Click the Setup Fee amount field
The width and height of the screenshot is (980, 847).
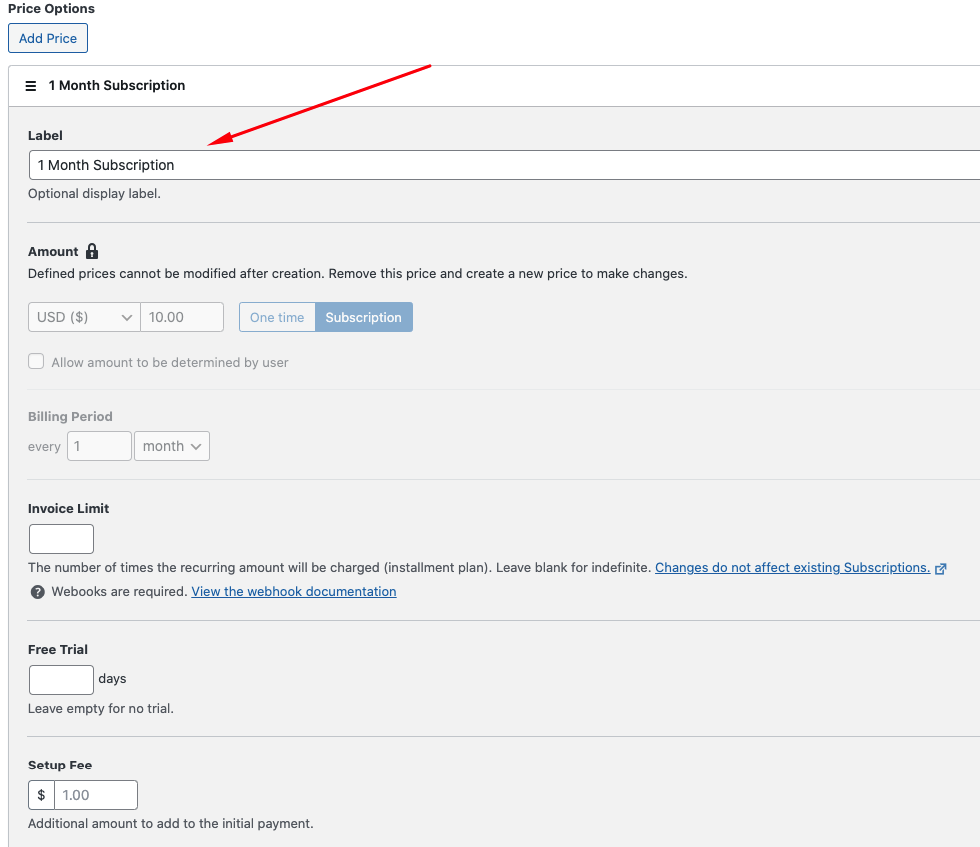pos(96,795)
